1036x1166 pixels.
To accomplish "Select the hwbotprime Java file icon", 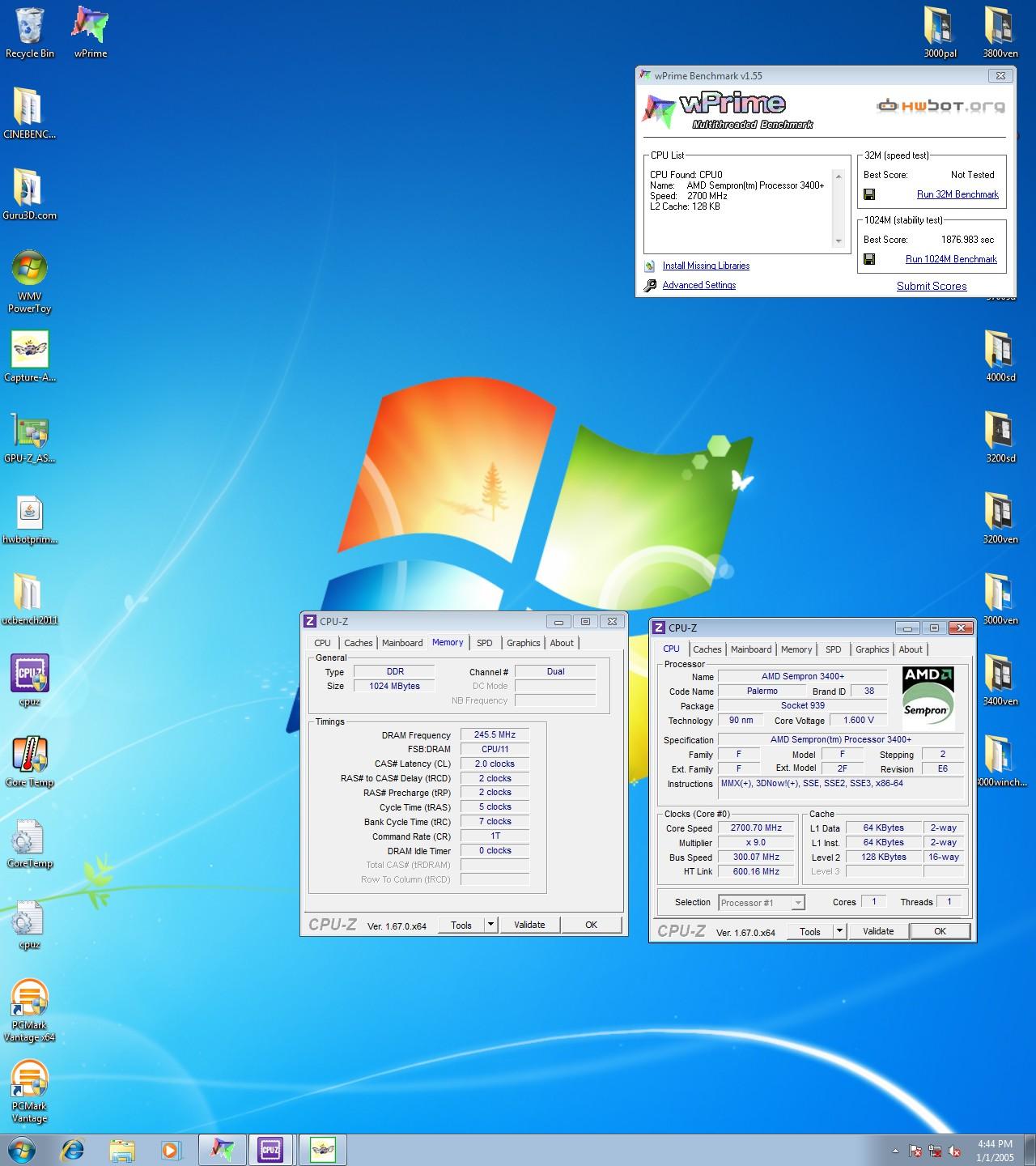I will pos(30,518).
